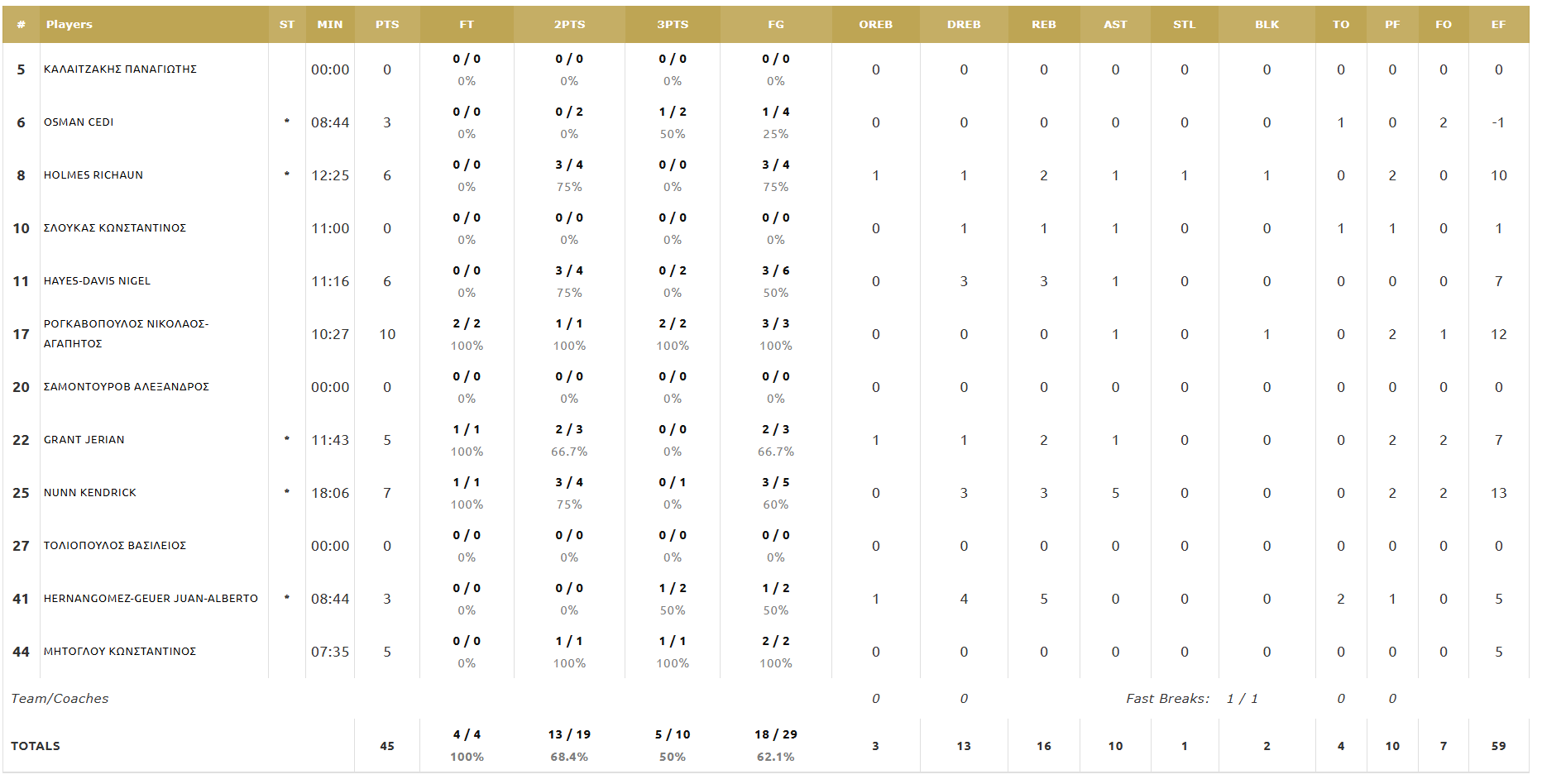
Task: Select NUNN KENDRICK in the table
Action: [x=90, y=493]
